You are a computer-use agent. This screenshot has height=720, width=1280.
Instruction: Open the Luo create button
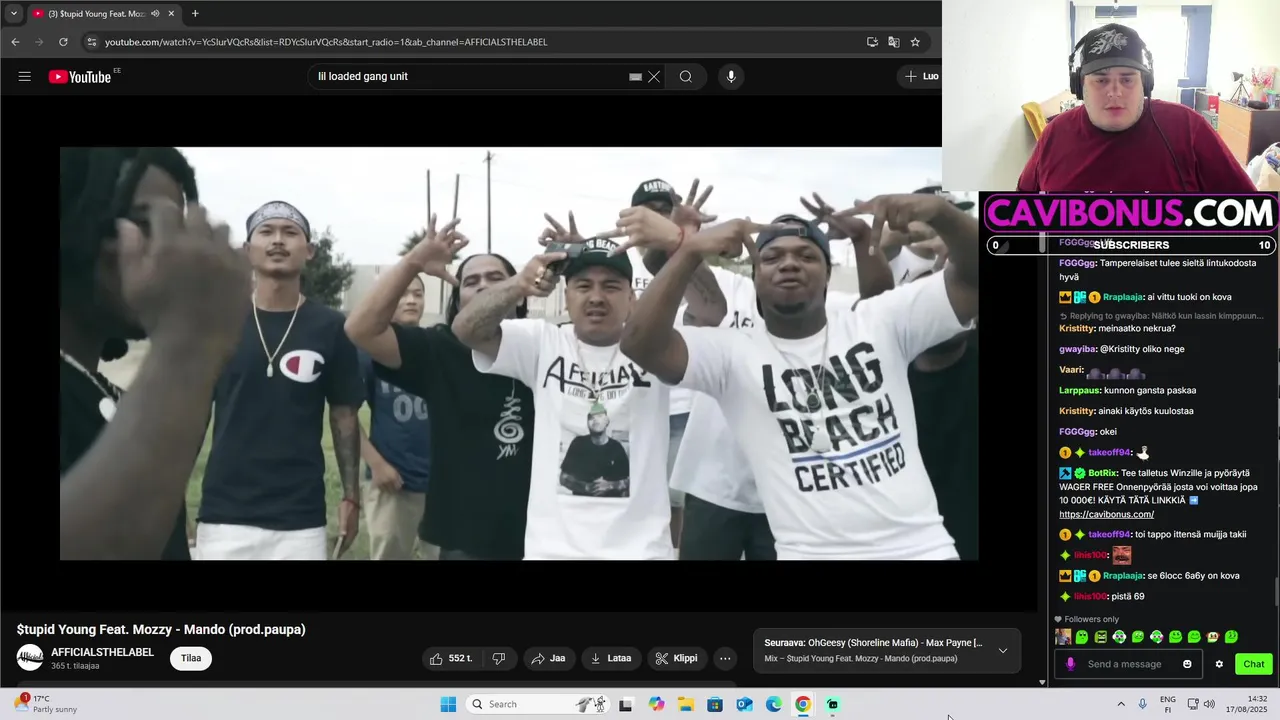point(922,77)
